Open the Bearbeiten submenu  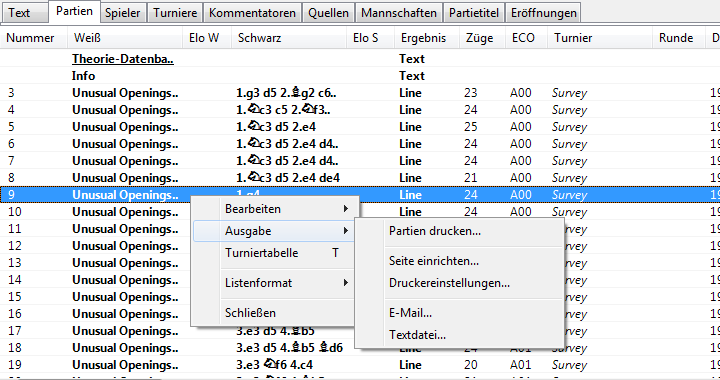[274, 209]
